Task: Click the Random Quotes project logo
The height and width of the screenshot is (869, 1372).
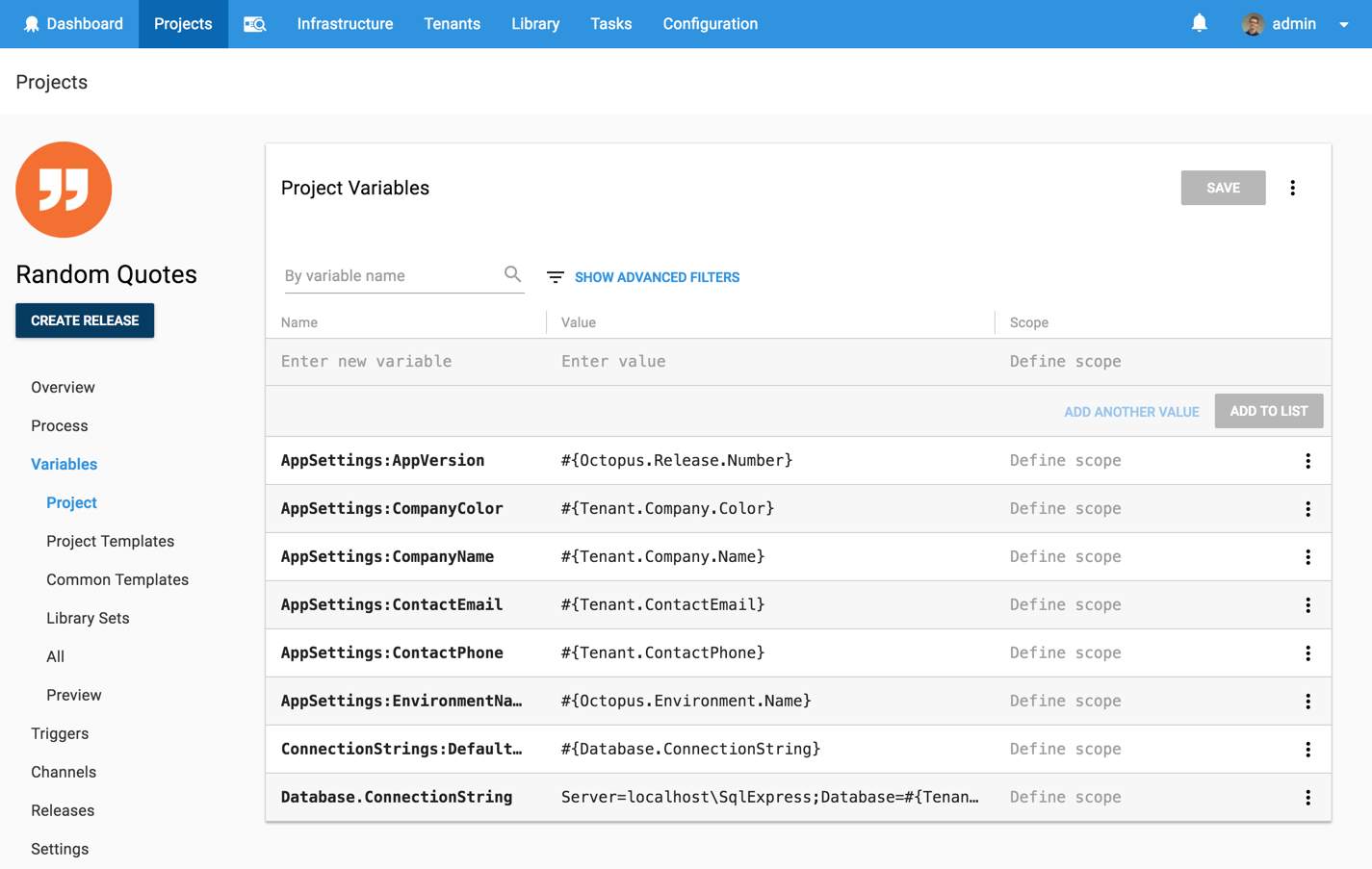Action: click(x=64, y=189)
